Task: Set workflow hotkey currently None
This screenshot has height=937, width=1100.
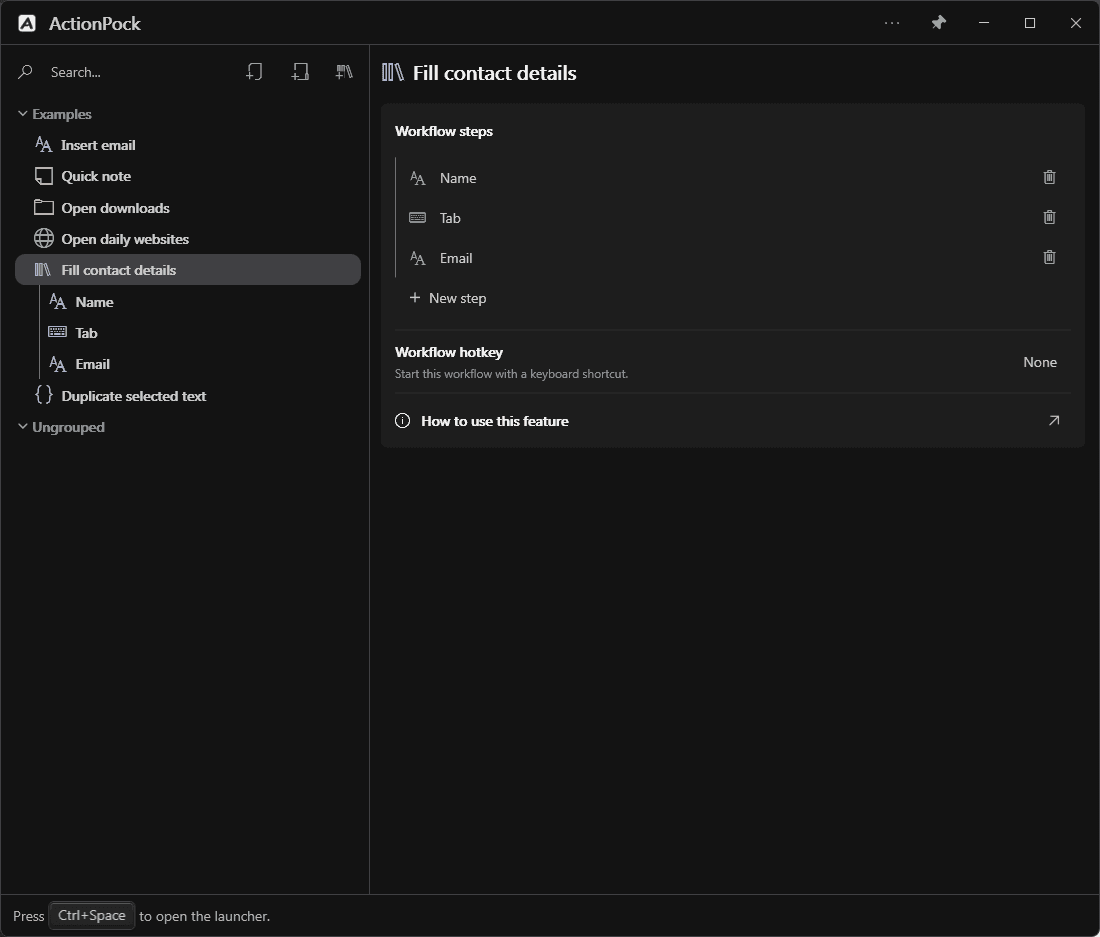Action: (1040, 362)
